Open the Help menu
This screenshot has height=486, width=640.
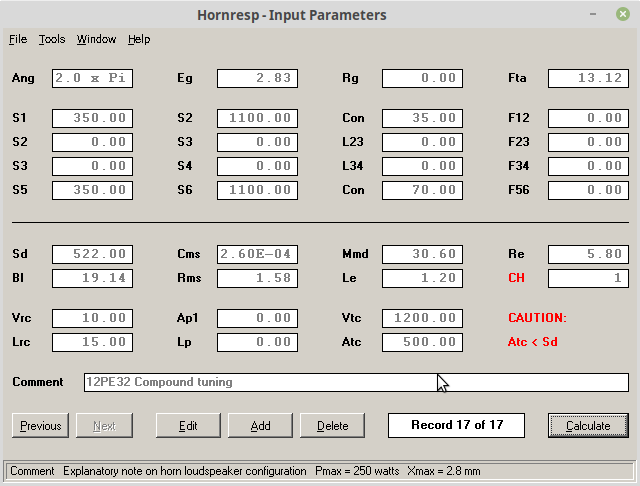coord(139,39)
